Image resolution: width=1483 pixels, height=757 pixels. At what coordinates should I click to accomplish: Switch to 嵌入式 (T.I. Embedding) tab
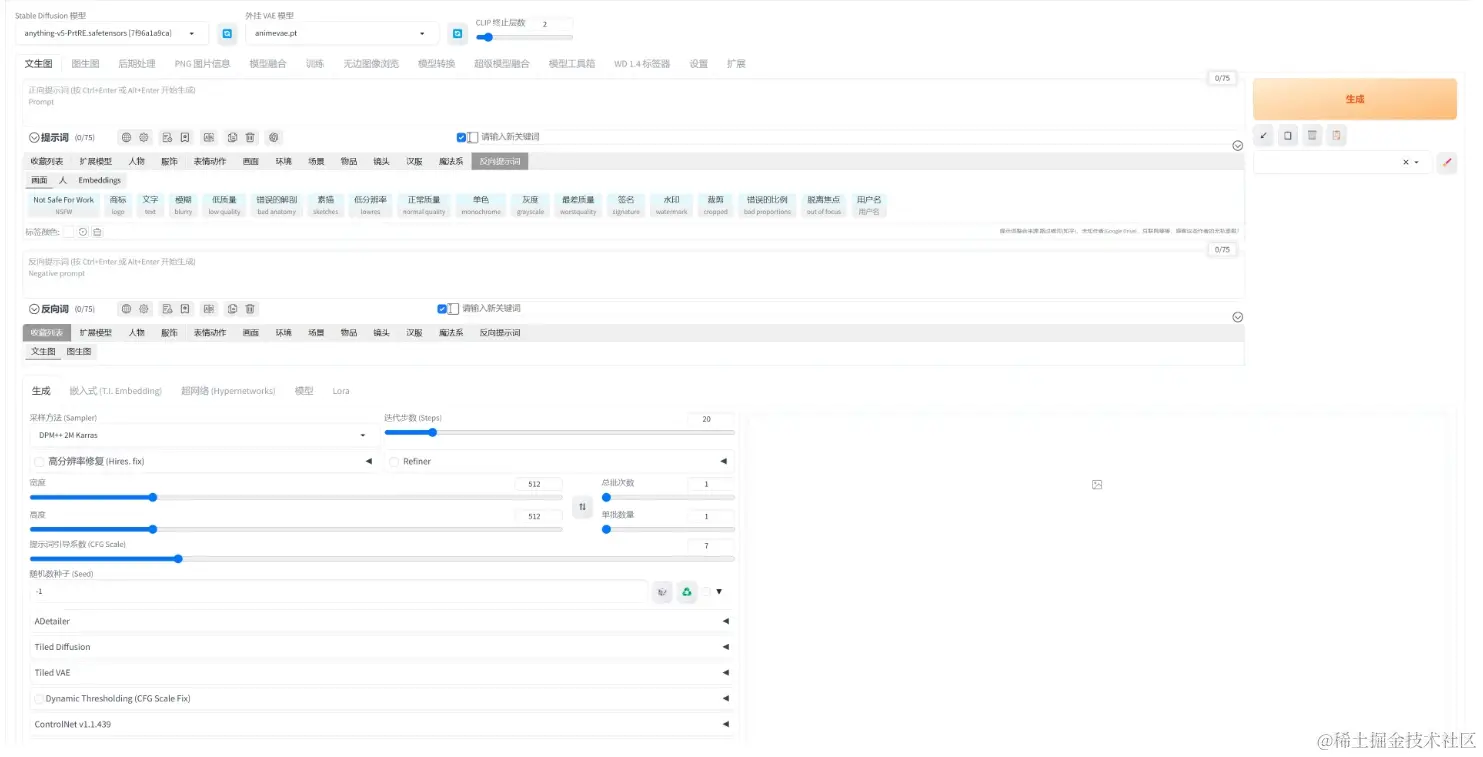pyautogui.click(x=115, y=391)
